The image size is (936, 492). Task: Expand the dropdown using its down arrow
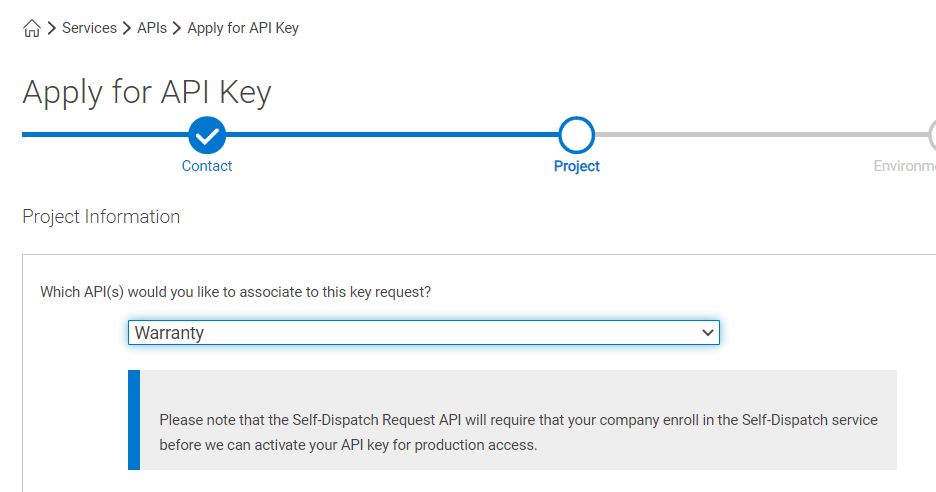(707, 333)
